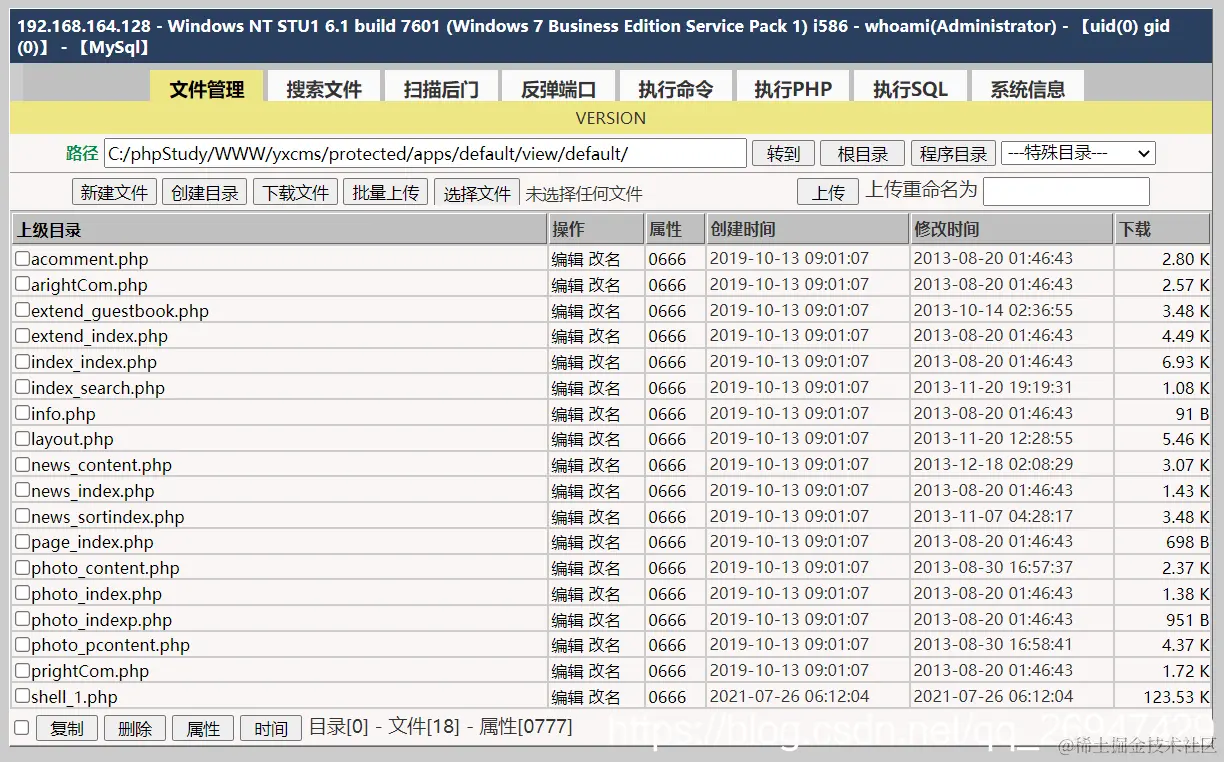Screen dimensions: 1224x762
Task: Click the 根目录 button
Action: (x=862, y=153)
